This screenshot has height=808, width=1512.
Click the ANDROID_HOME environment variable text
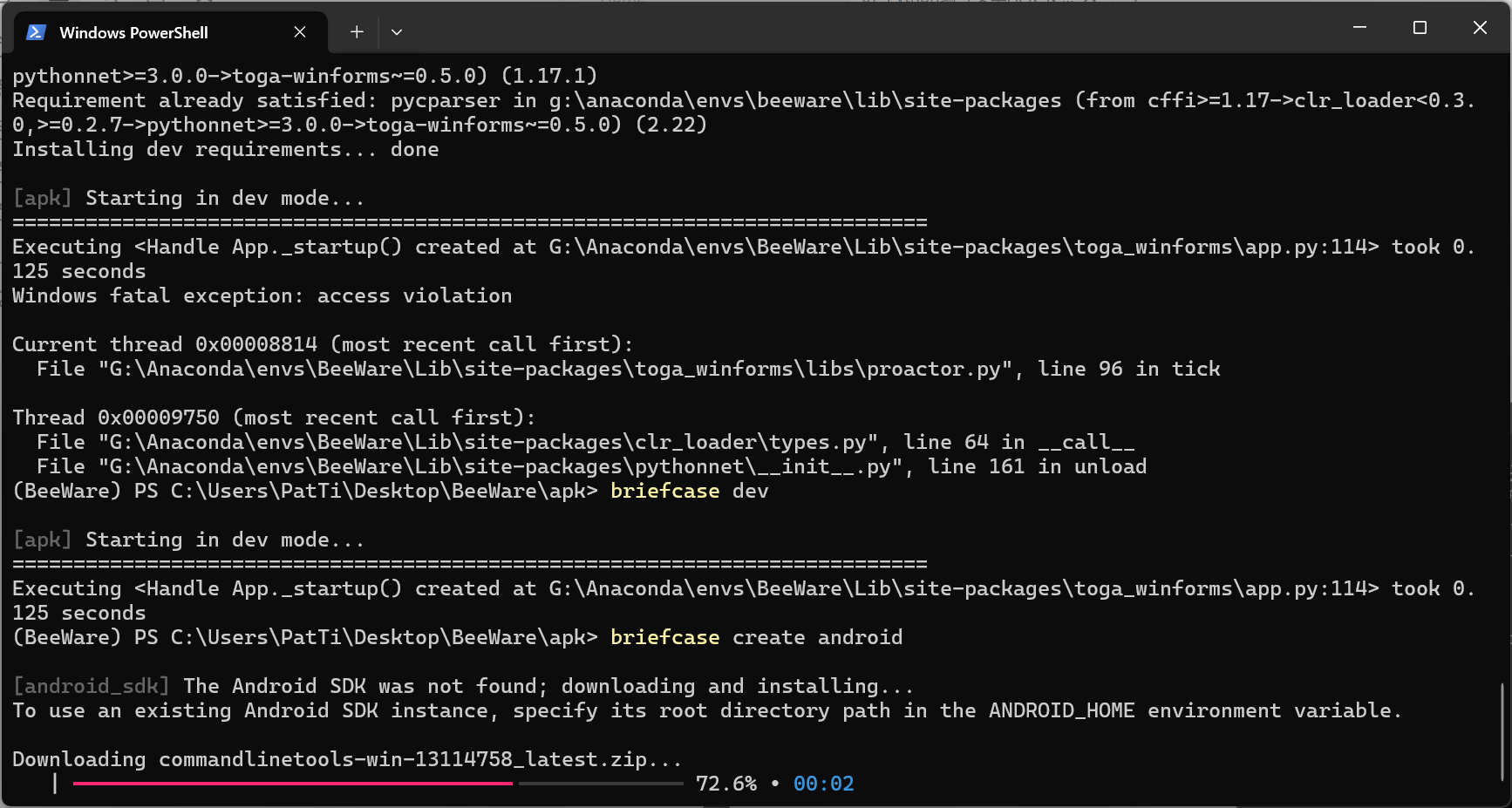pyautogui.click(x=1062, y=710)
